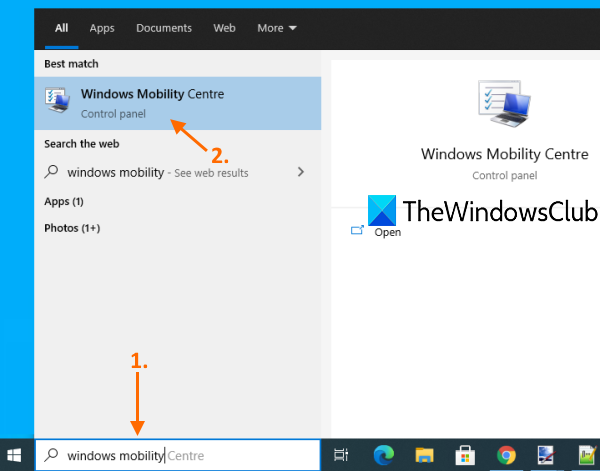
Task: Click the Best match heading
Action: pyautogui.click(x=71, y=64)
